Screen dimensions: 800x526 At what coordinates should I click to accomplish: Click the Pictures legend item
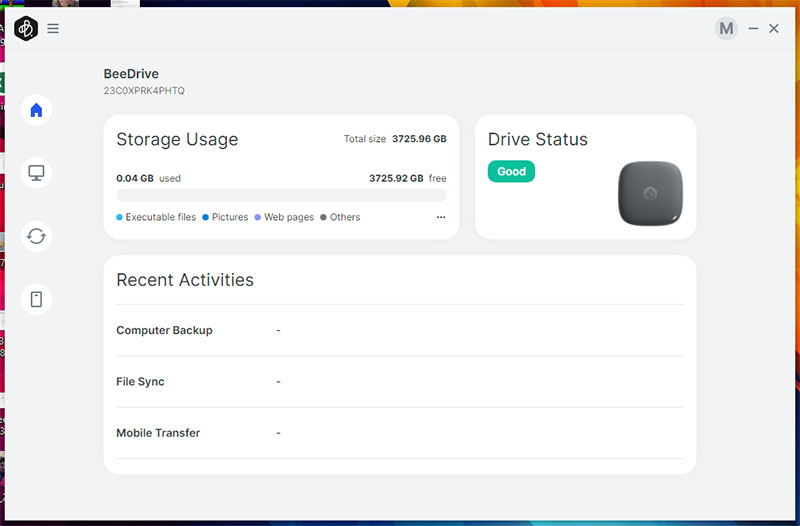coord(229,217)
